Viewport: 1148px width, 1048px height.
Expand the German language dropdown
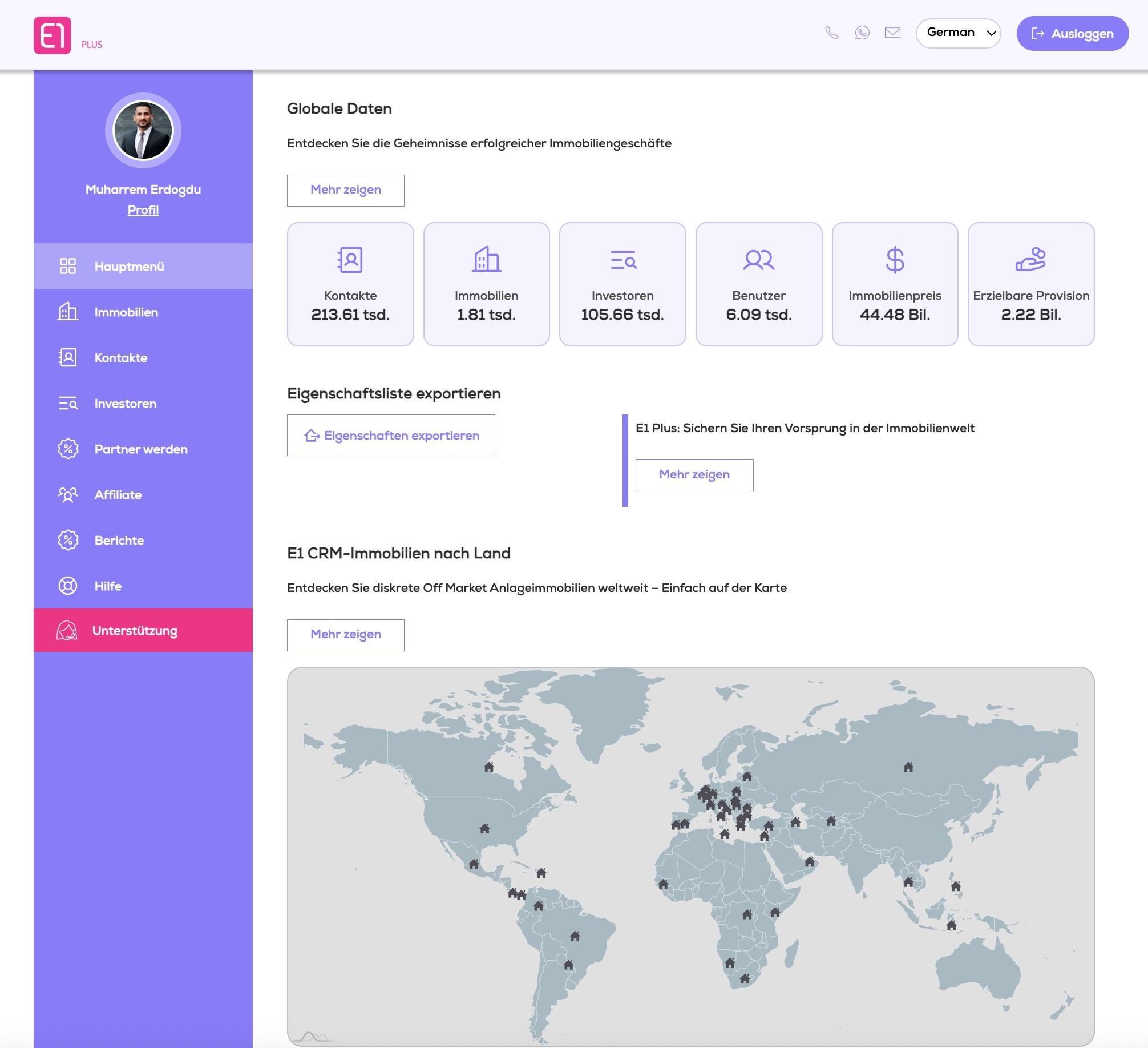[x=958, y=33]
